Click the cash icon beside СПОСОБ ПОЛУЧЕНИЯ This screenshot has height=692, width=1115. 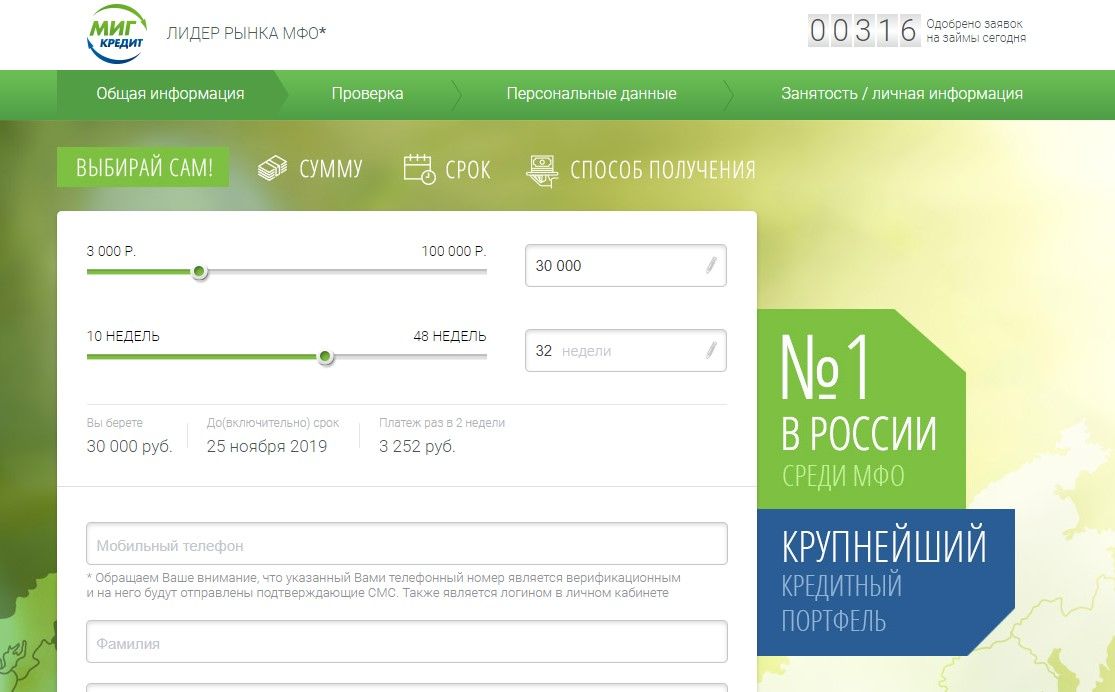[x=541, y=170]
